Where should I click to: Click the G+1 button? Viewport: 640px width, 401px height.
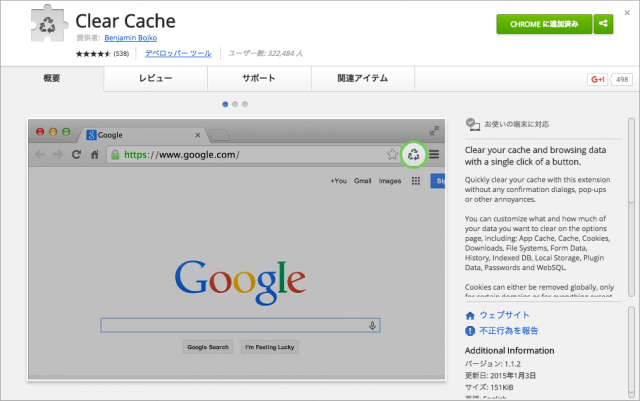point(598,79)
